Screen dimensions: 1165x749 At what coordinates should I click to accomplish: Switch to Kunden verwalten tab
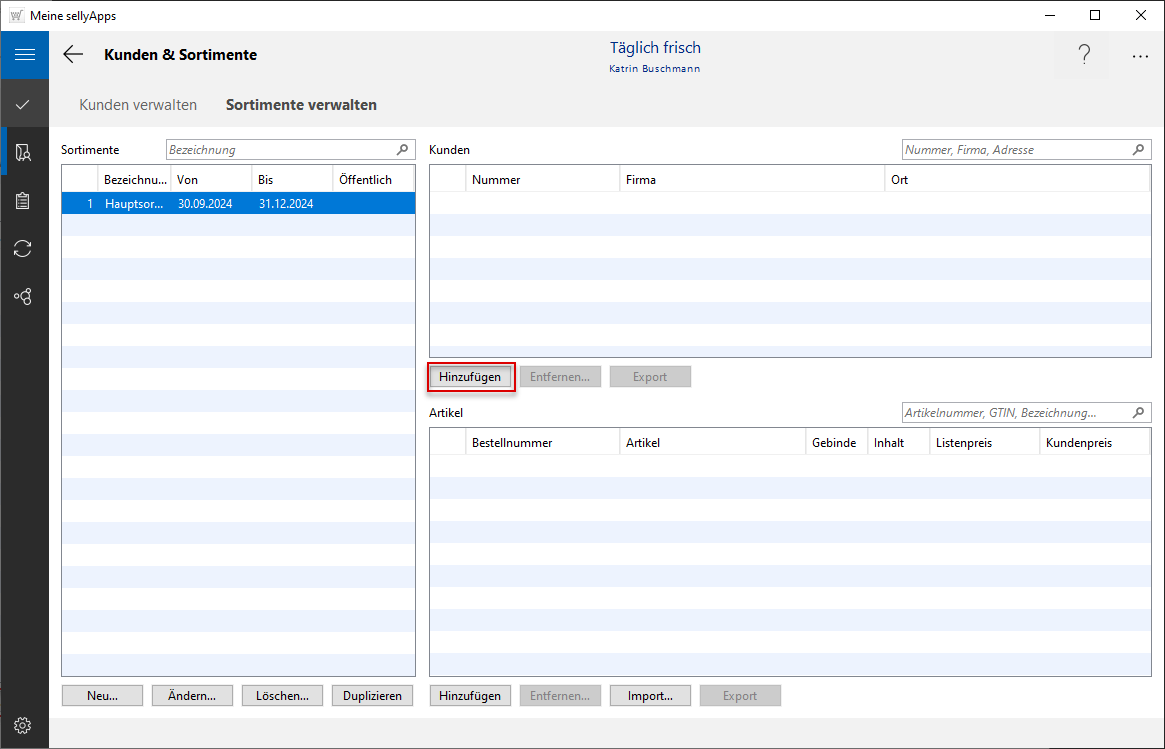click(x=138, y=105)
